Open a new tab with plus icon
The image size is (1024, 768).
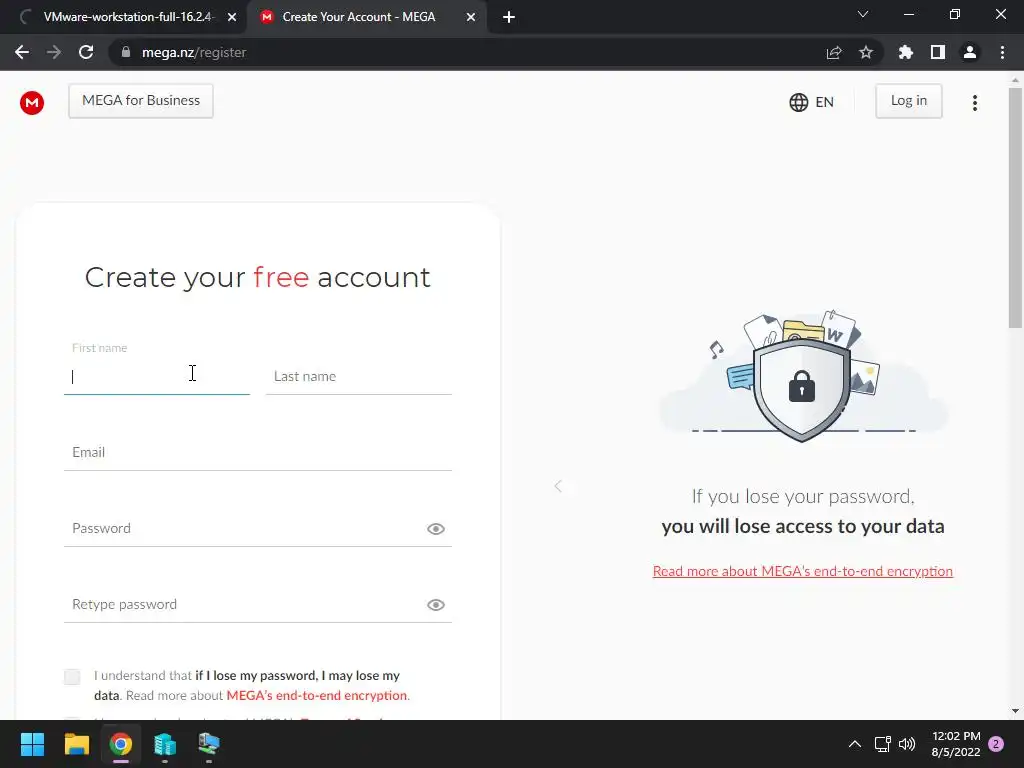[x=509, y=17]
